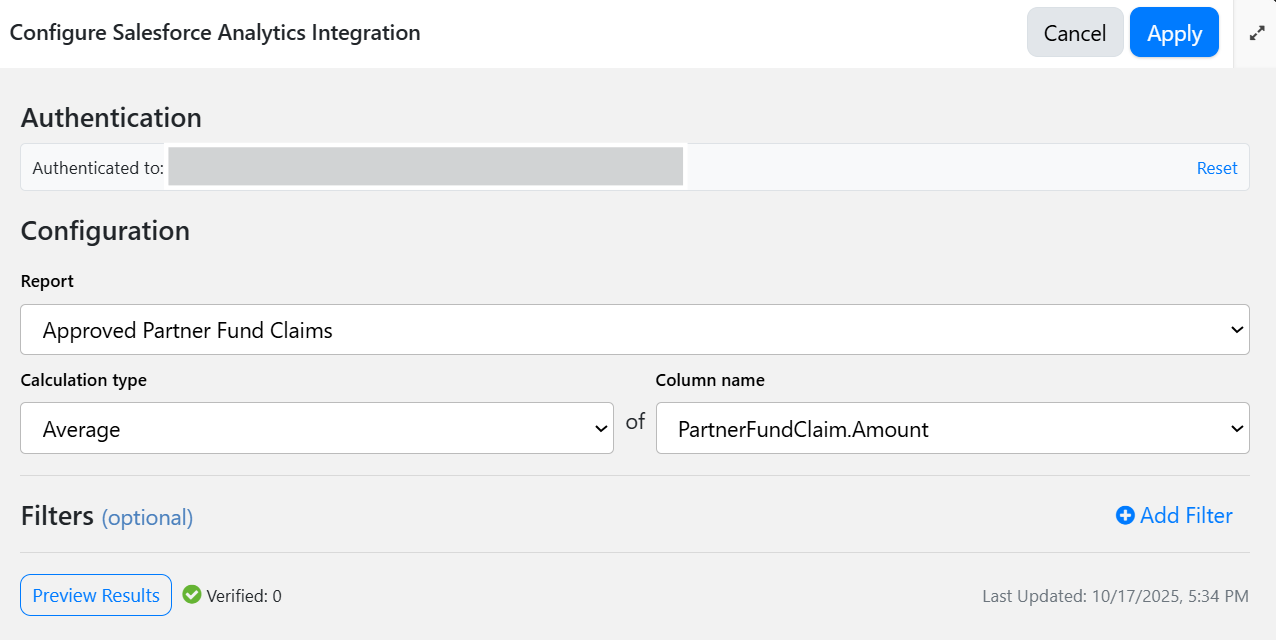1276x640 pixels.
Task: Cancel the Salesforce integration configuration
Action: coord(1074,33)
